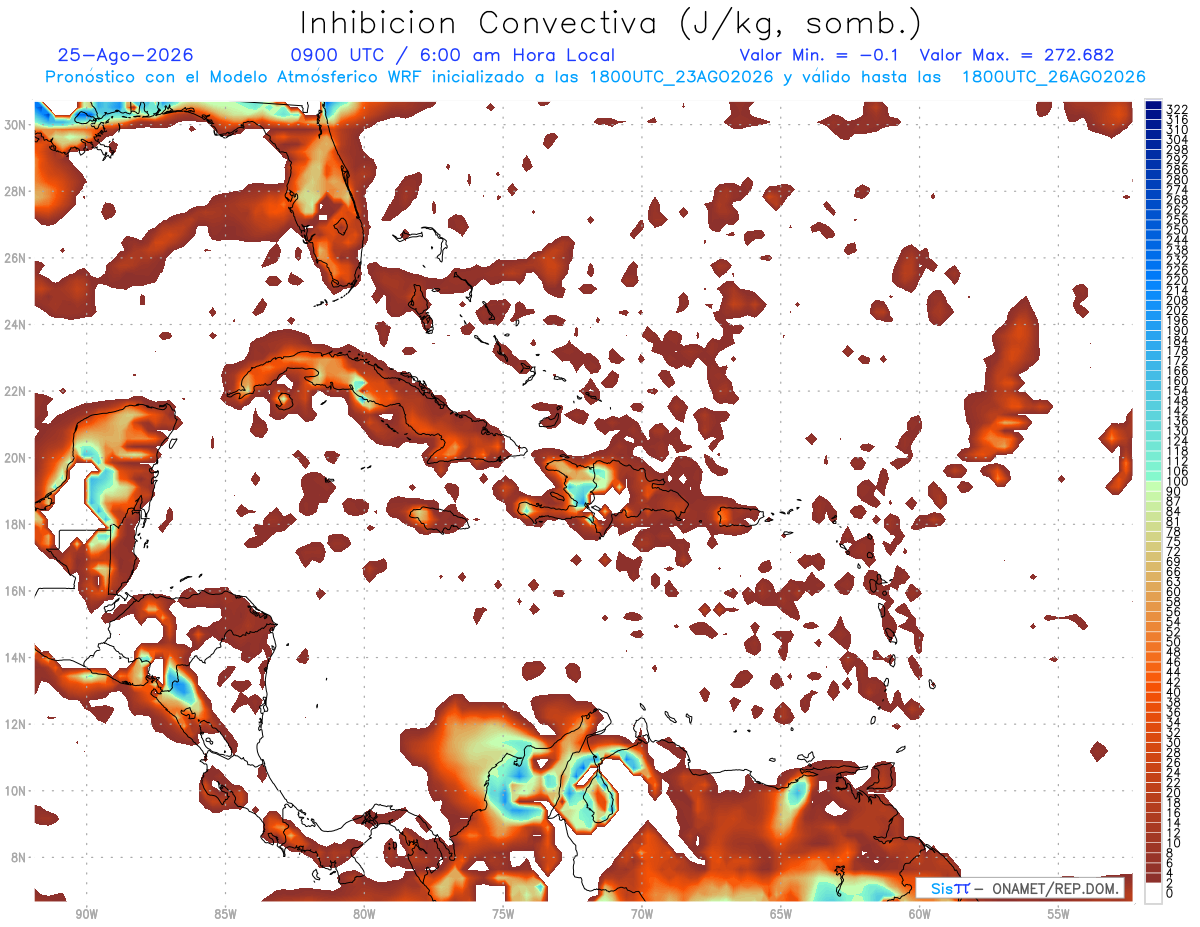Select '0900 UTC / 6:00 am Hora Local'
1200x927 pixels.
[x=452, y=55]
